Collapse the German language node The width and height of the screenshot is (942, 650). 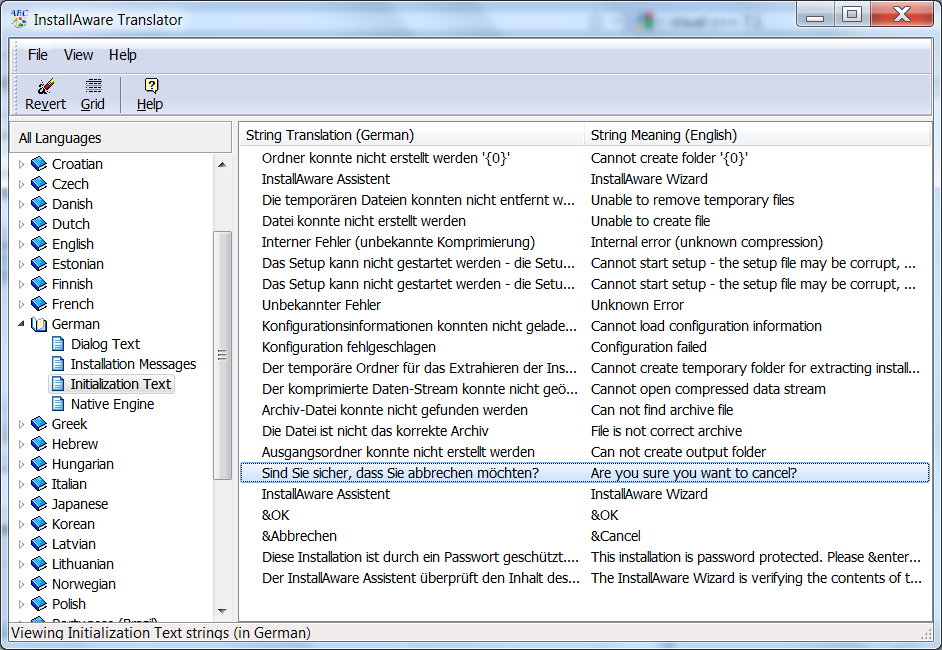tap(22, 324)
